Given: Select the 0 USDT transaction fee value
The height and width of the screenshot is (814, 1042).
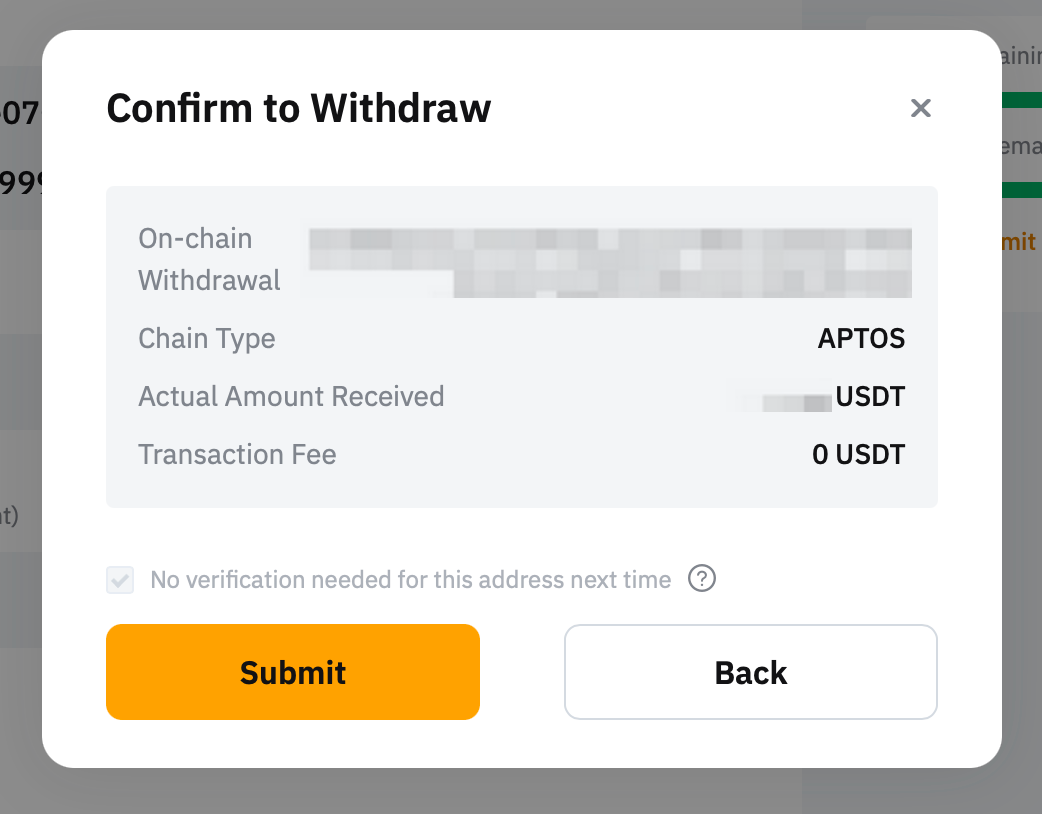Looking at the screenshot, I should (858, 455).
